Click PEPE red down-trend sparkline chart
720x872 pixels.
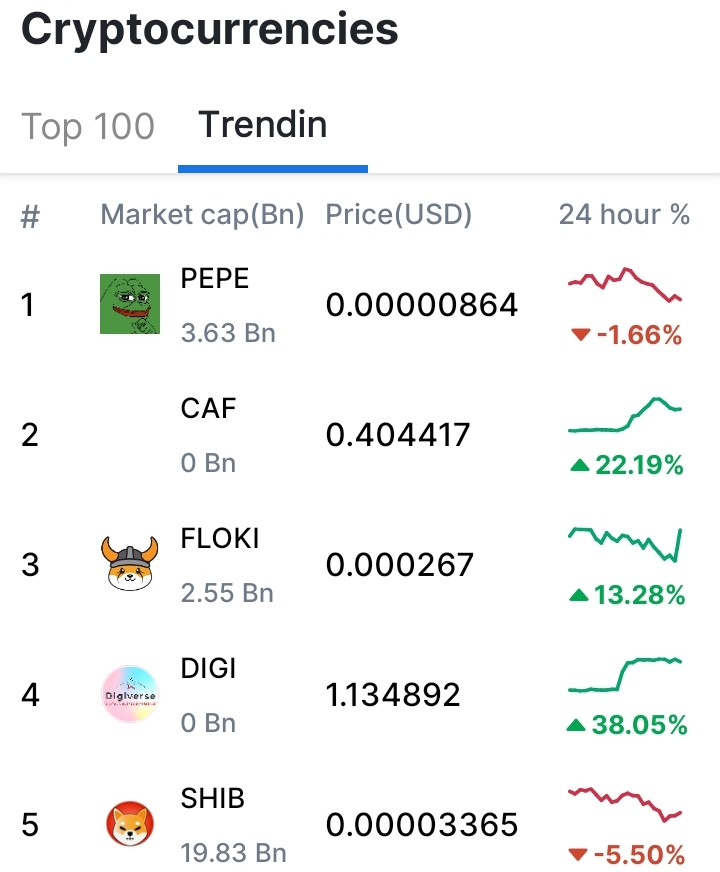click(x=625, y=285)
